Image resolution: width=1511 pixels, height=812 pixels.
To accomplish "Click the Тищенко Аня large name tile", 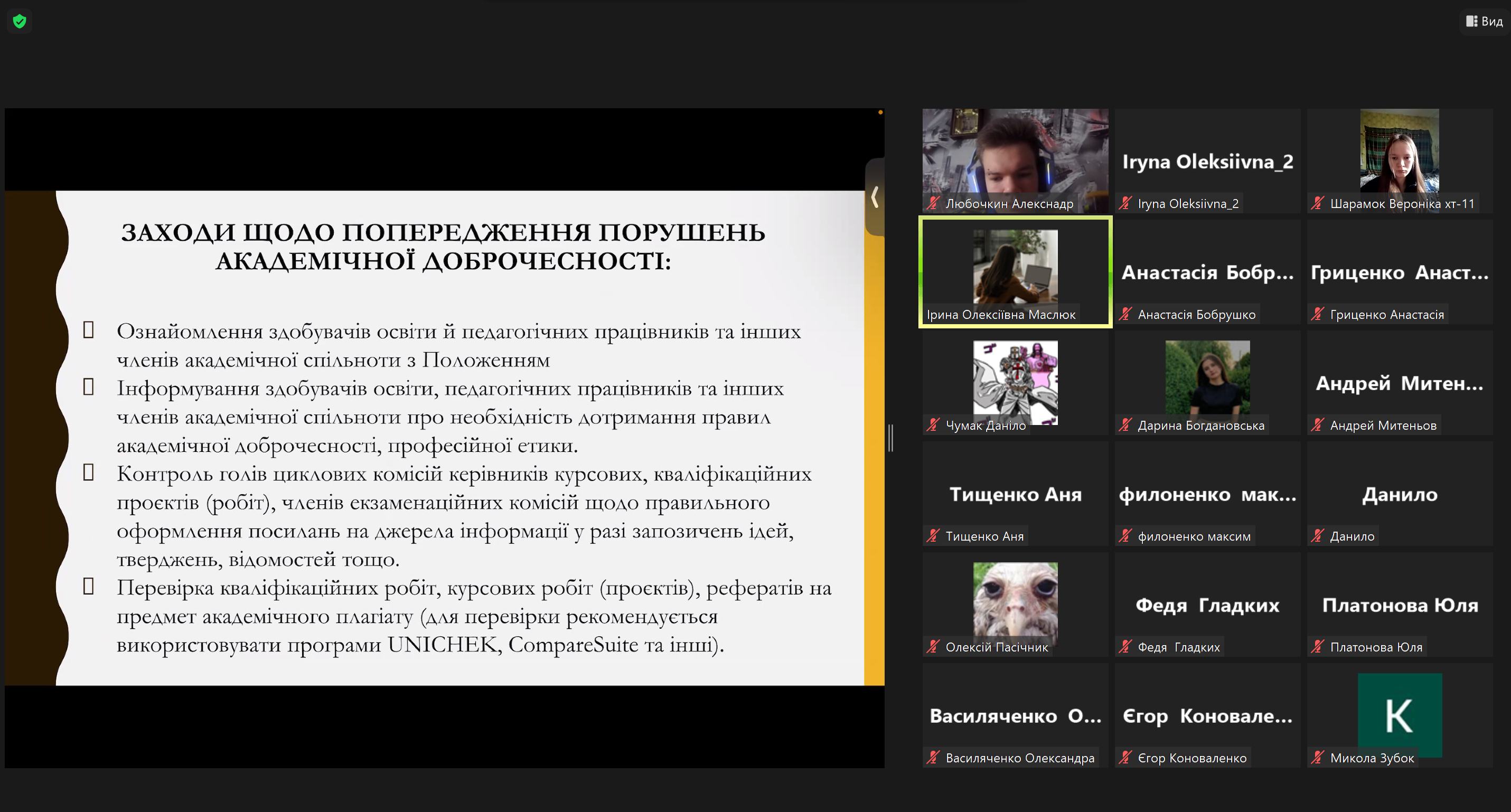I will (x=1016, y=494).
